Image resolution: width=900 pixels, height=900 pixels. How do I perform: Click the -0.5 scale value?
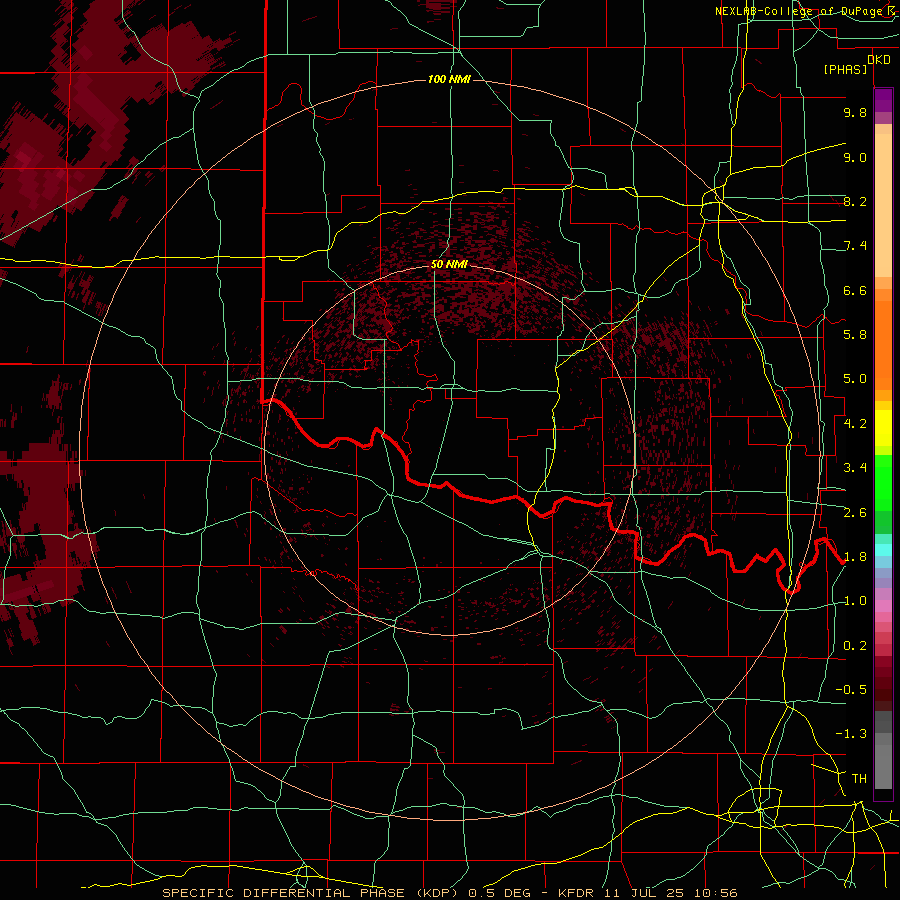[851, 690]
